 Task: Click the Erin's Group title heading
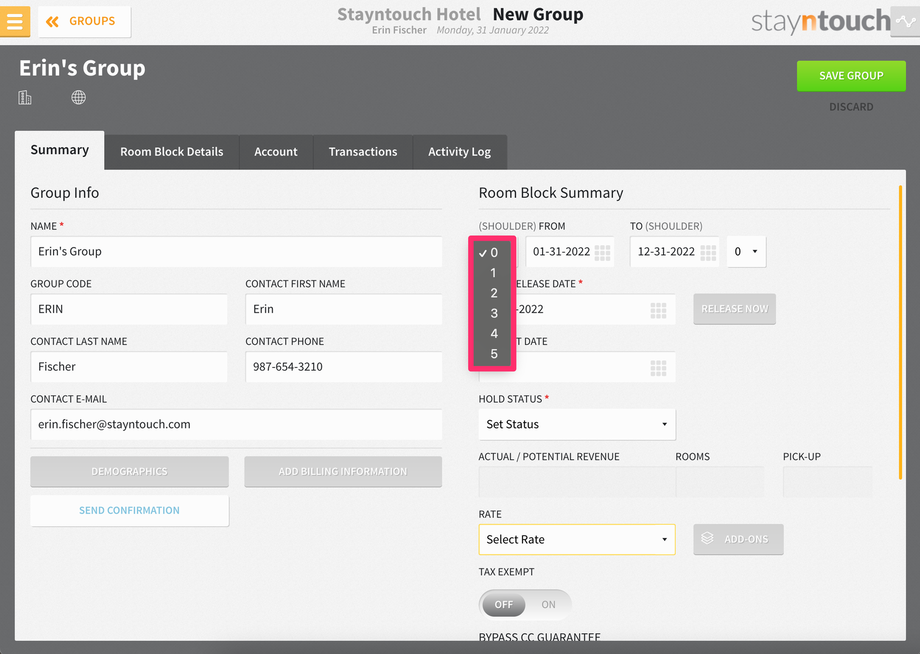tap(82, 68)
